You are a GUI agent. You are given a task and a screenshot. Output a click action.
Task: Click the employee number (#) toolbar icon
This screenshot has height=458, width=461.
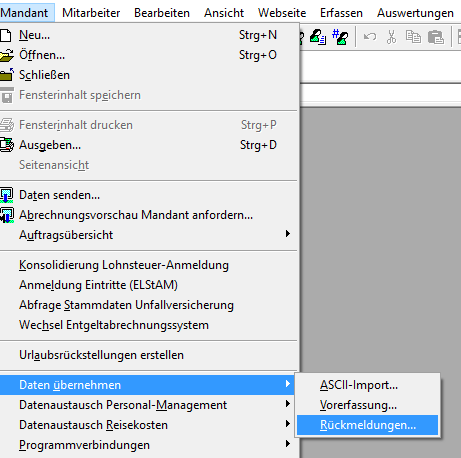pos(340,37)
